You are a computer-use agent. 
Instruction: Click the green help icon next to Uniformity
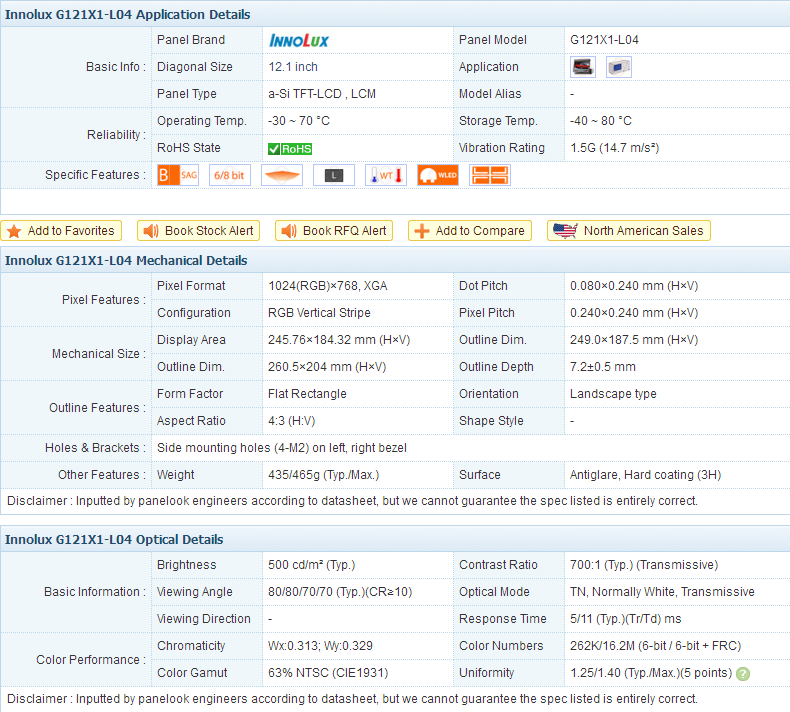[743, 674]
